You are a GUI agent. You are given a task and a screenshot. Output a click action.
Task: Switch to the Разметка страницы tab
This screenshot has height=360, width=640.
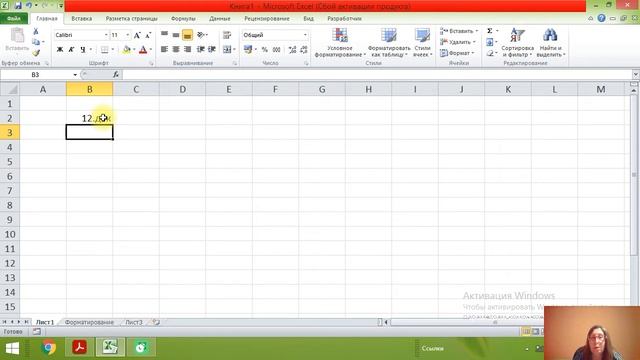click(x=131, y=18)
